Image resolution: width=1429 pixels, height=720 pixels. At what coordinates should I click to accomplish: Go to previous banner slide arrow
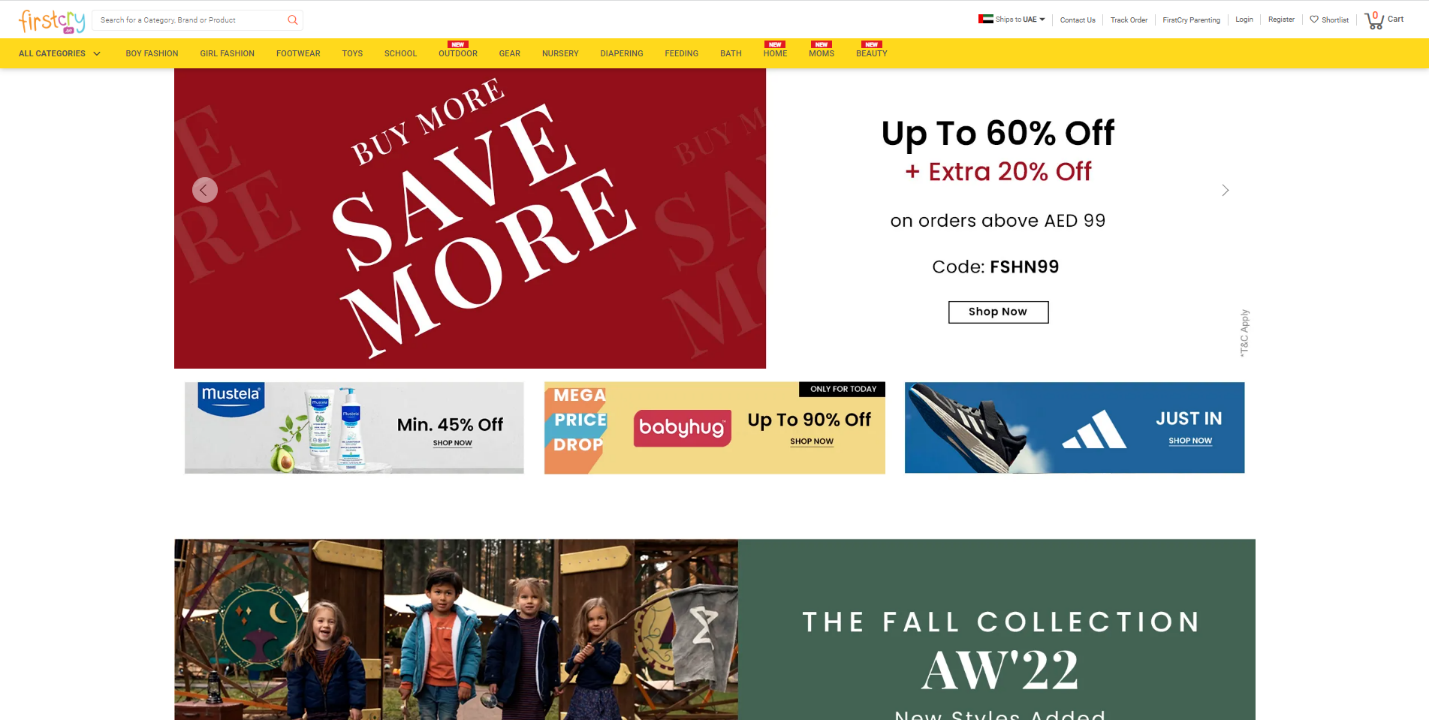[x=205, y=190]
